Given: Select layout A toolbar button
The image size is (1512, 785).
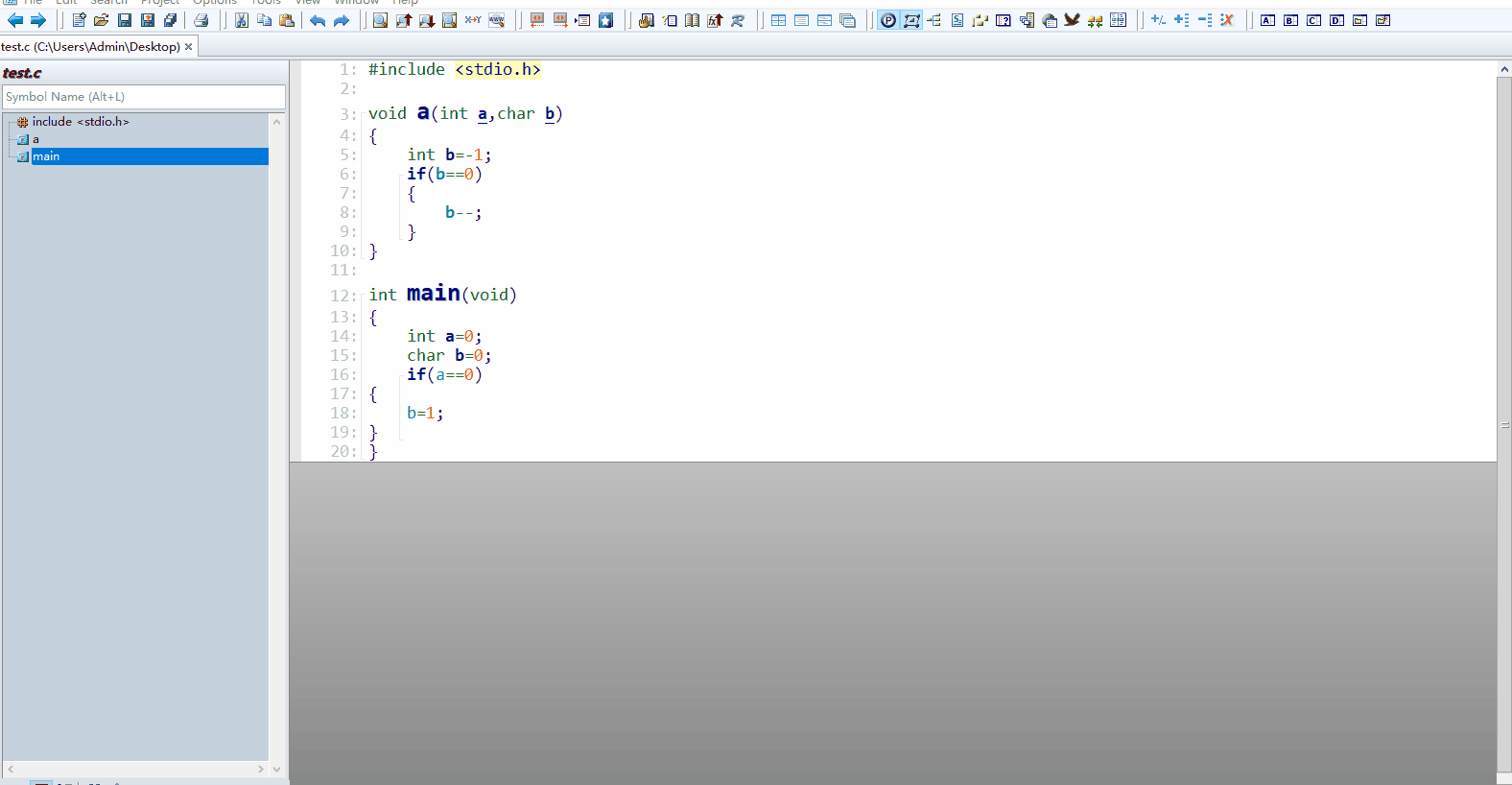Looking at the screenshot, I should [1267, 20].
